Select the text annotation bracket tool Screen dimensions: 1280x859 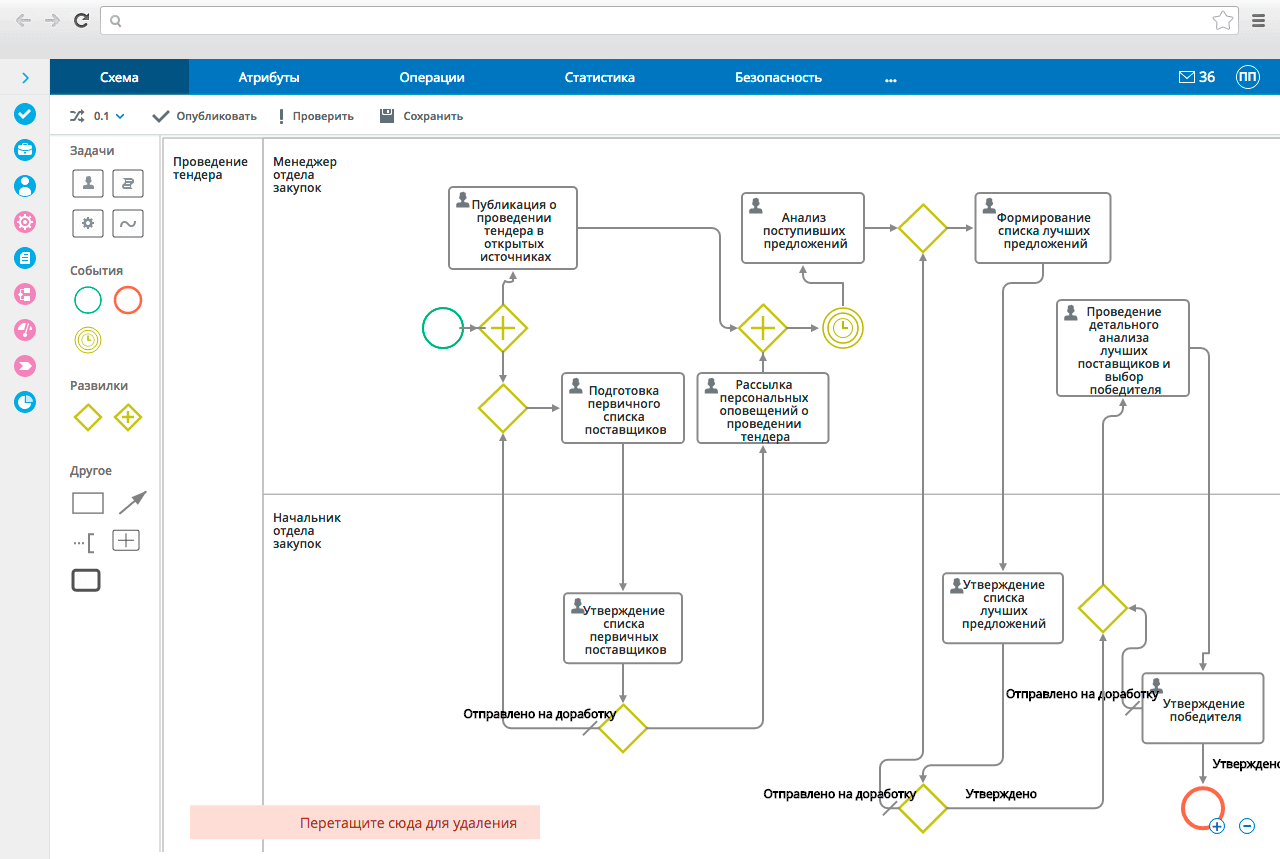(84, 543)
